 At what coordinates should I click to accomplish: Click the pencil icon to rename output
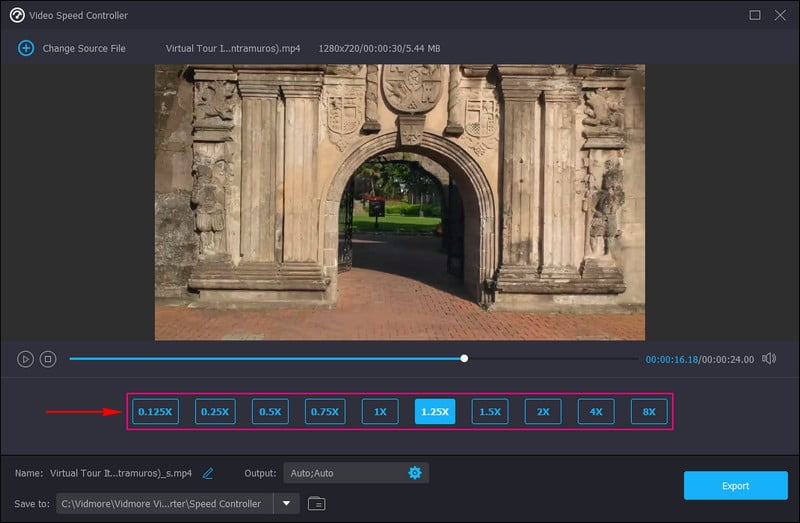tap(208, 473)
